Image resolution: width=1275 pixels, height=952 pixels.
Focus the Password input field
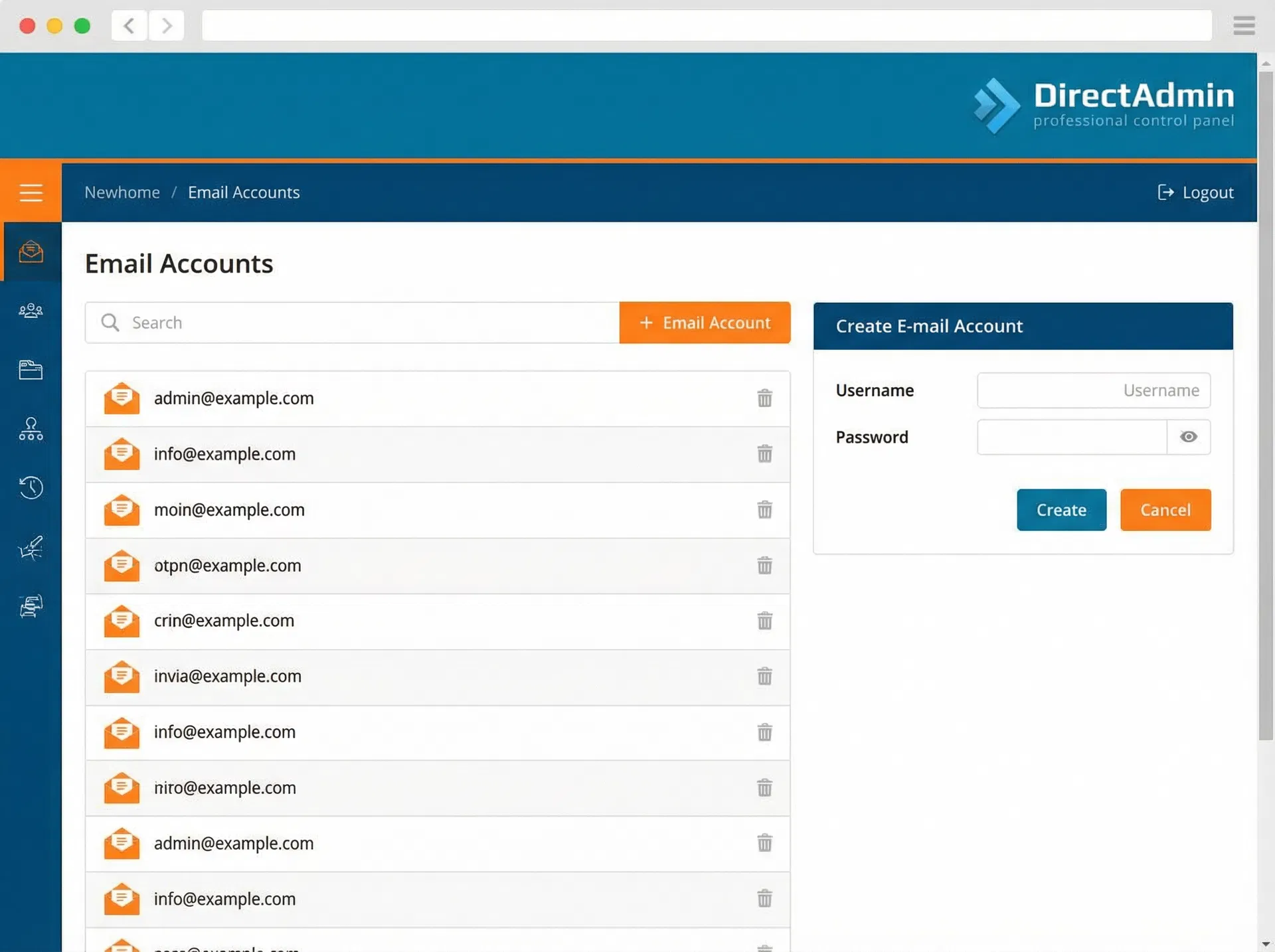point(1072,437)
